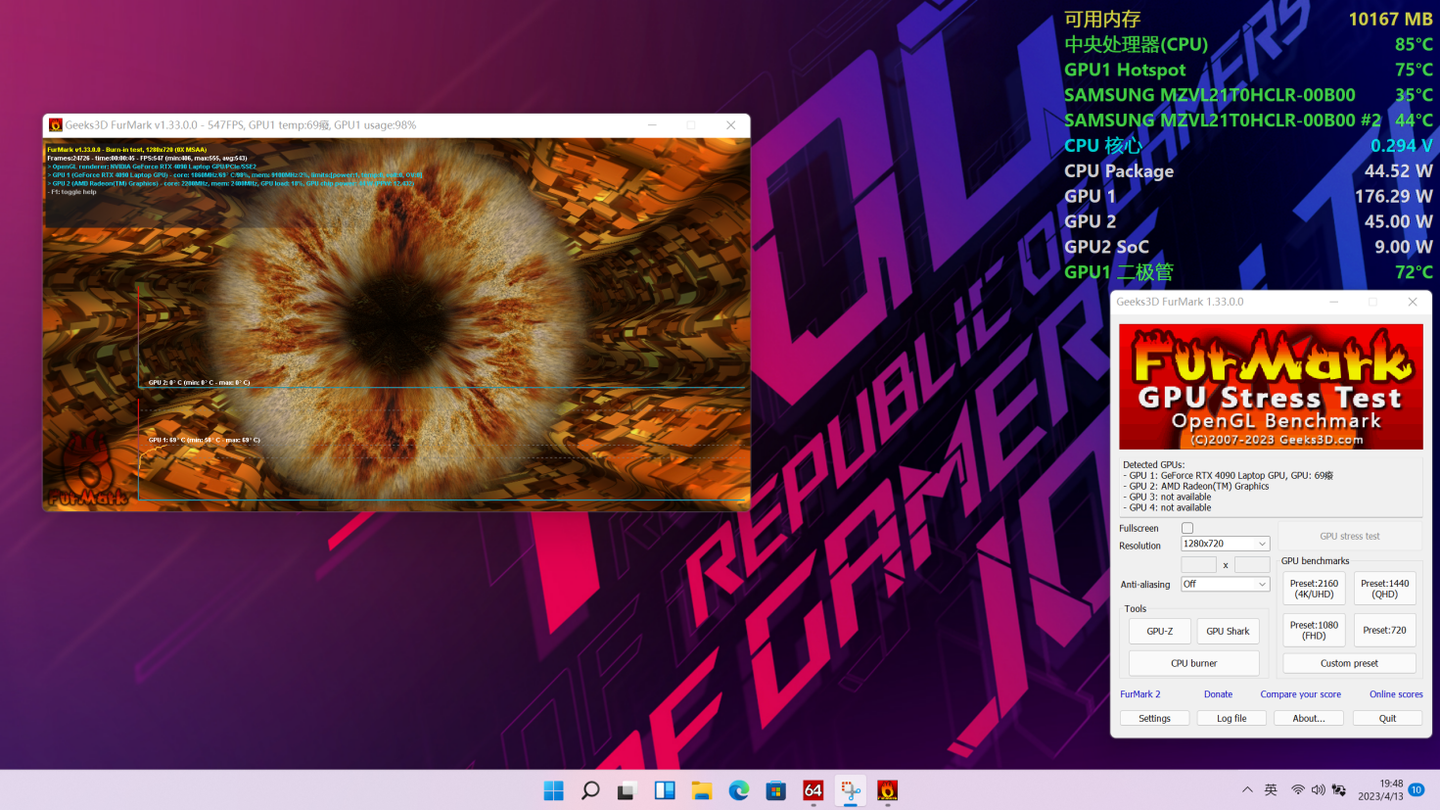Click the SAMSUNG MZVL21T0HCLR-00B00 #2 label

point(1223,120)
